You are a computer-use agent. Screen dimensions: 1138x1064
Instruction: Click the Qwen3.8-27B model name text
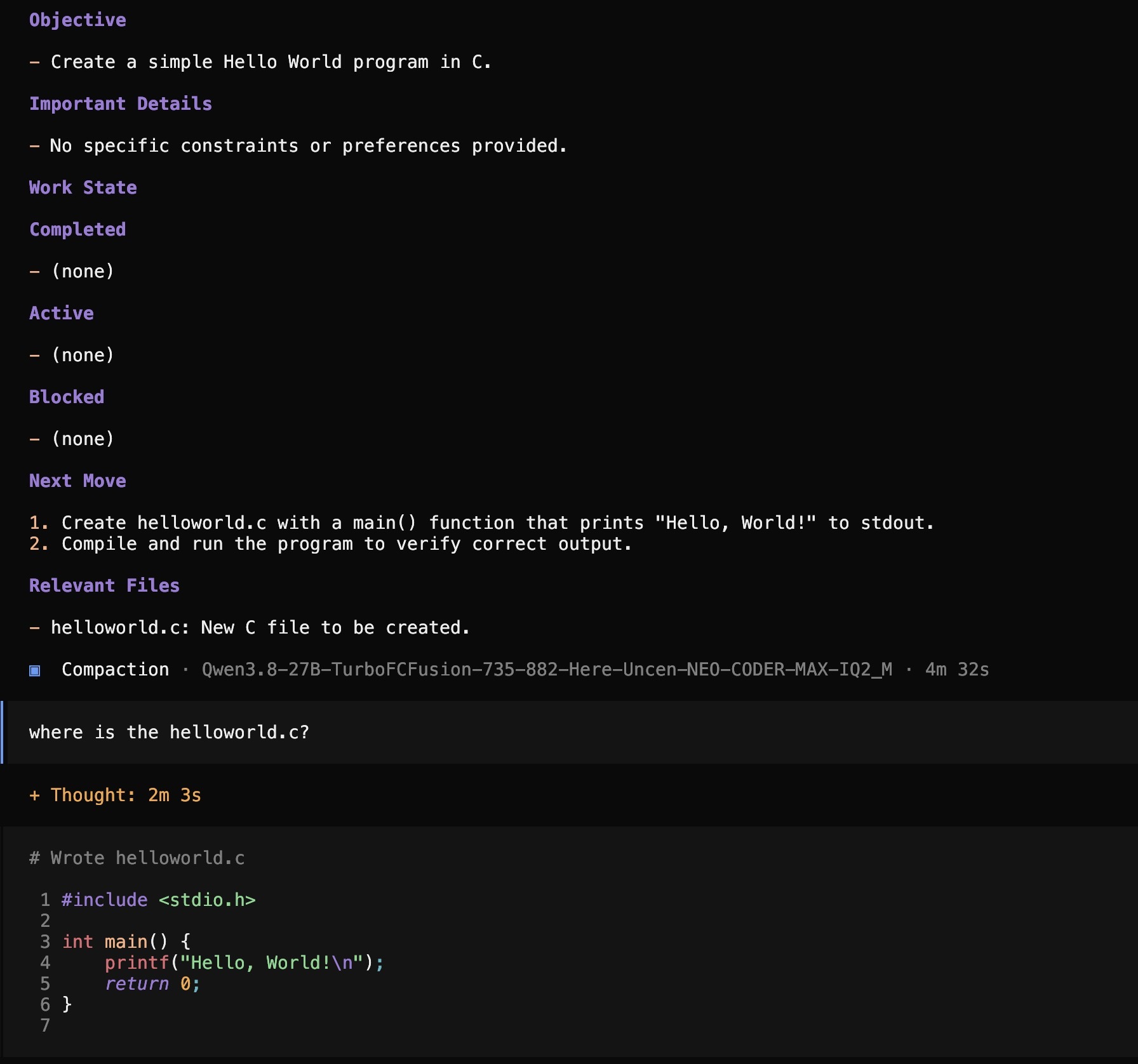point(547,670)
